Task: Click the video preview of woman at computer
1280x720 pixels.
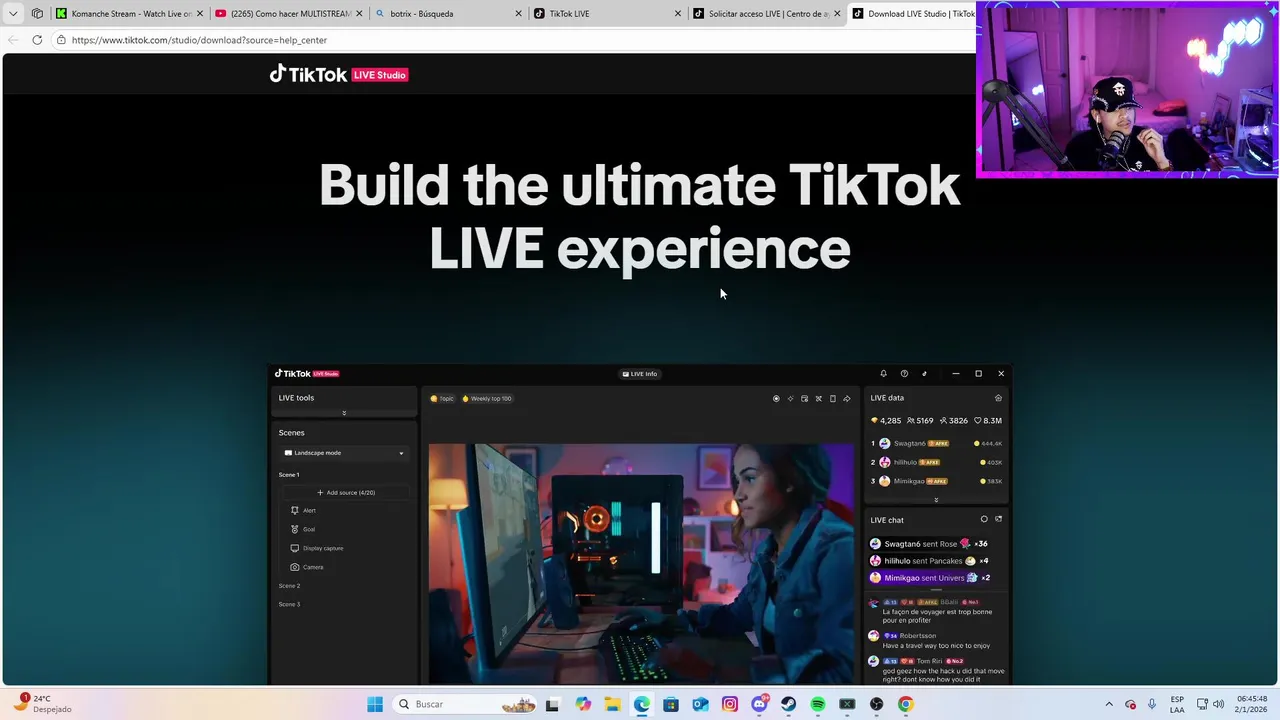Action: coord(641,563)
